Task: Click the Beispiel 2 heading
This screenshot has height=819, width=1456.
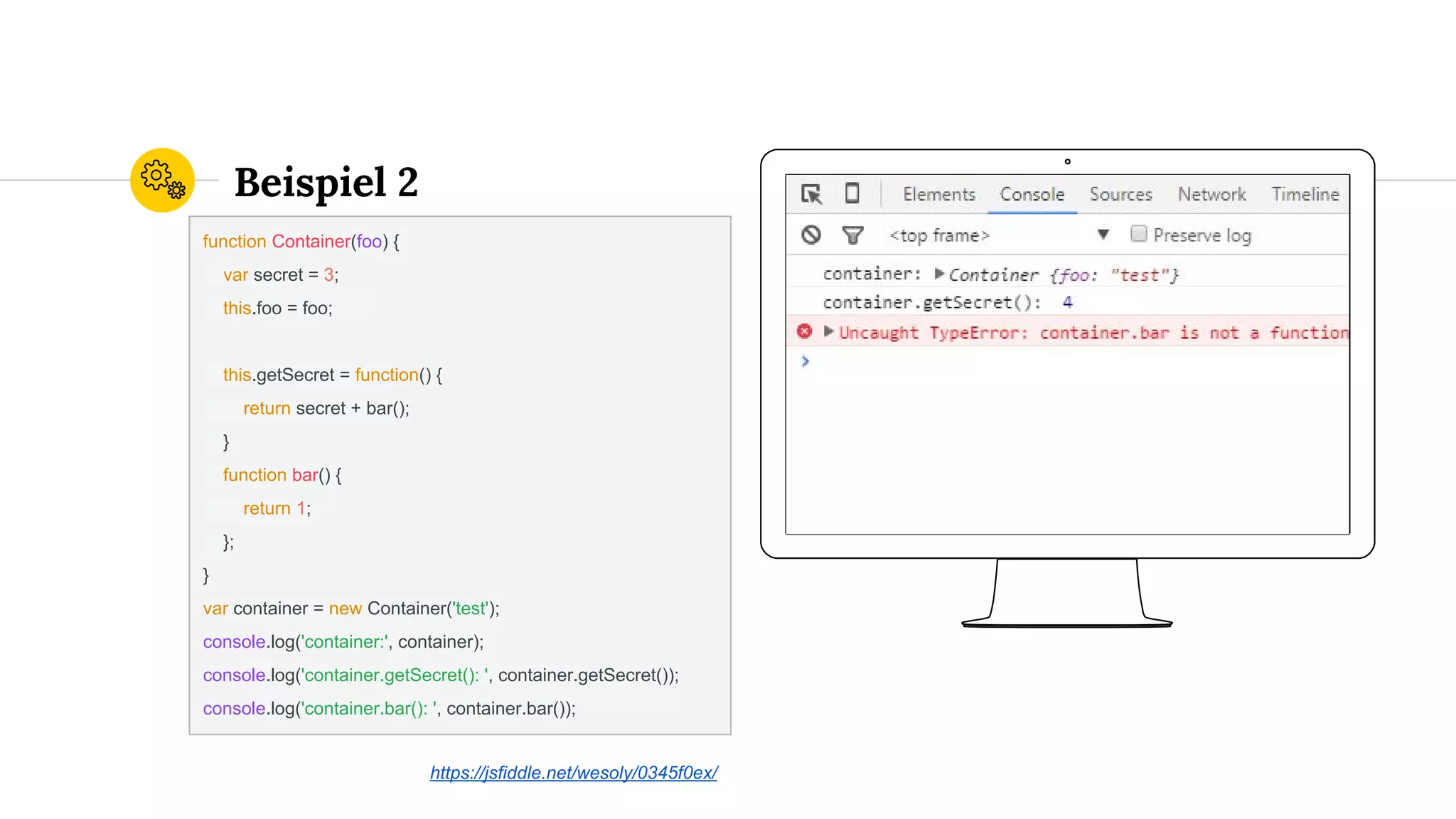Action: [x=326, y=182]
